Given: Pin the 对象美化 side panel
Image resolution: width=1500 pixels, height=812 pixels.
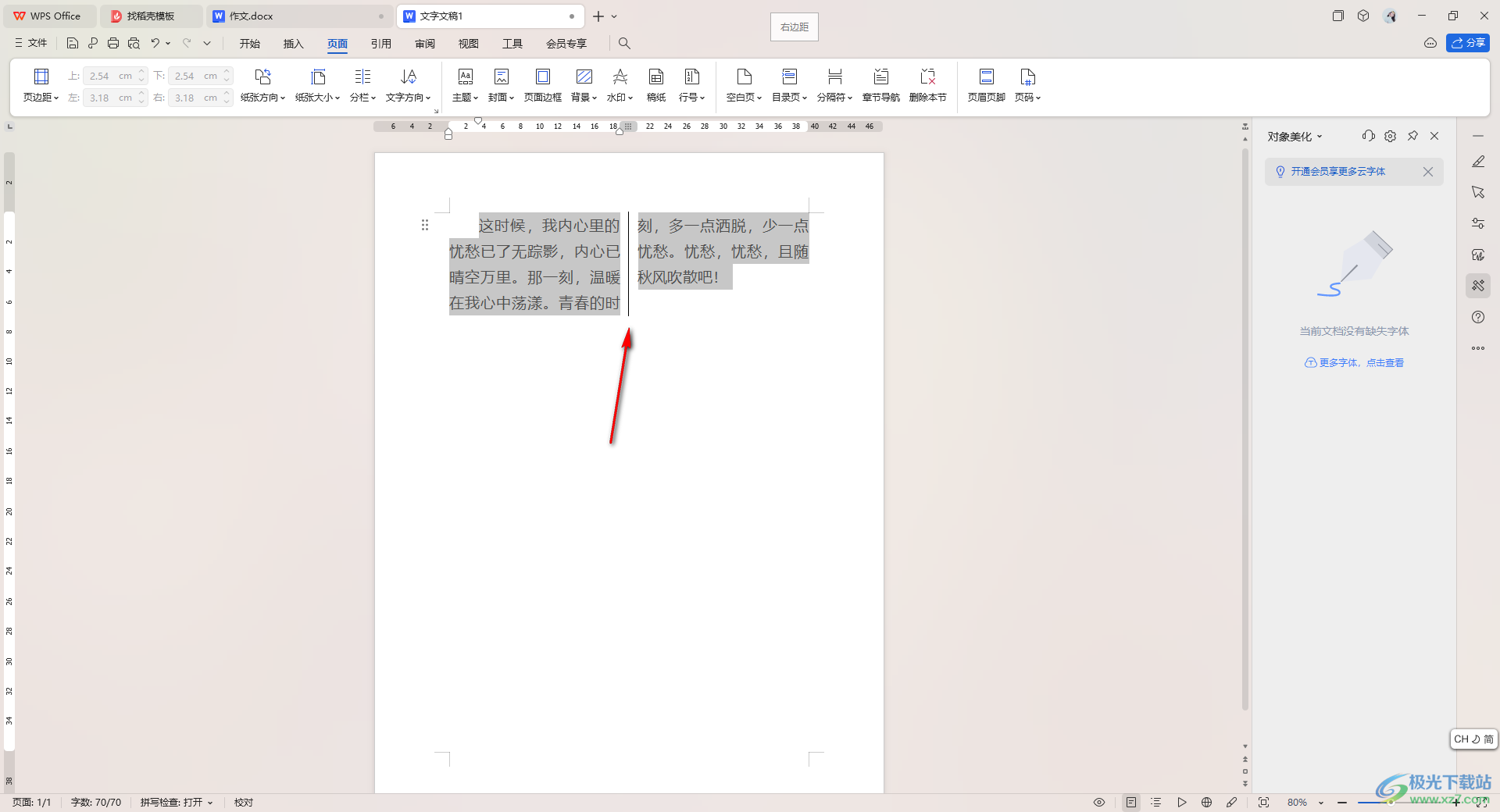Looking at the screenshot, I should 1412,136.
